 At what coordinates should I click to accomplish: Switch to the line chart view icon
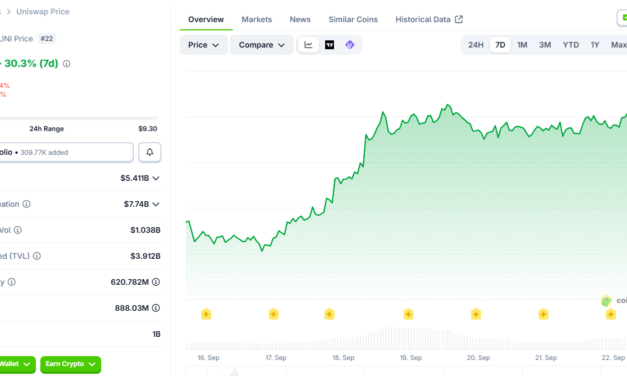tap(308, 45)
